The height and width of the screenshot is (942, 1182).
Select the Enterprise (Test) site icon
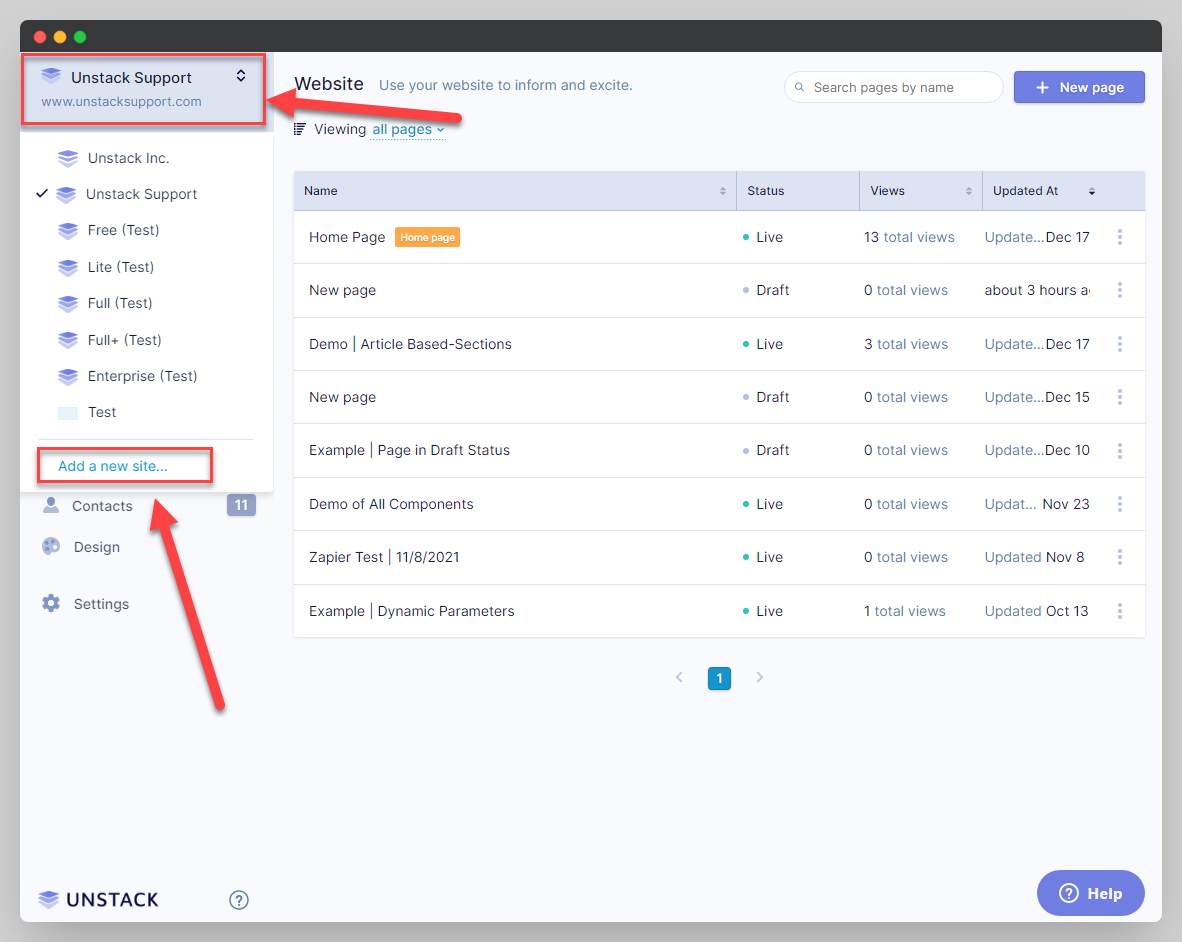[68, 376]
